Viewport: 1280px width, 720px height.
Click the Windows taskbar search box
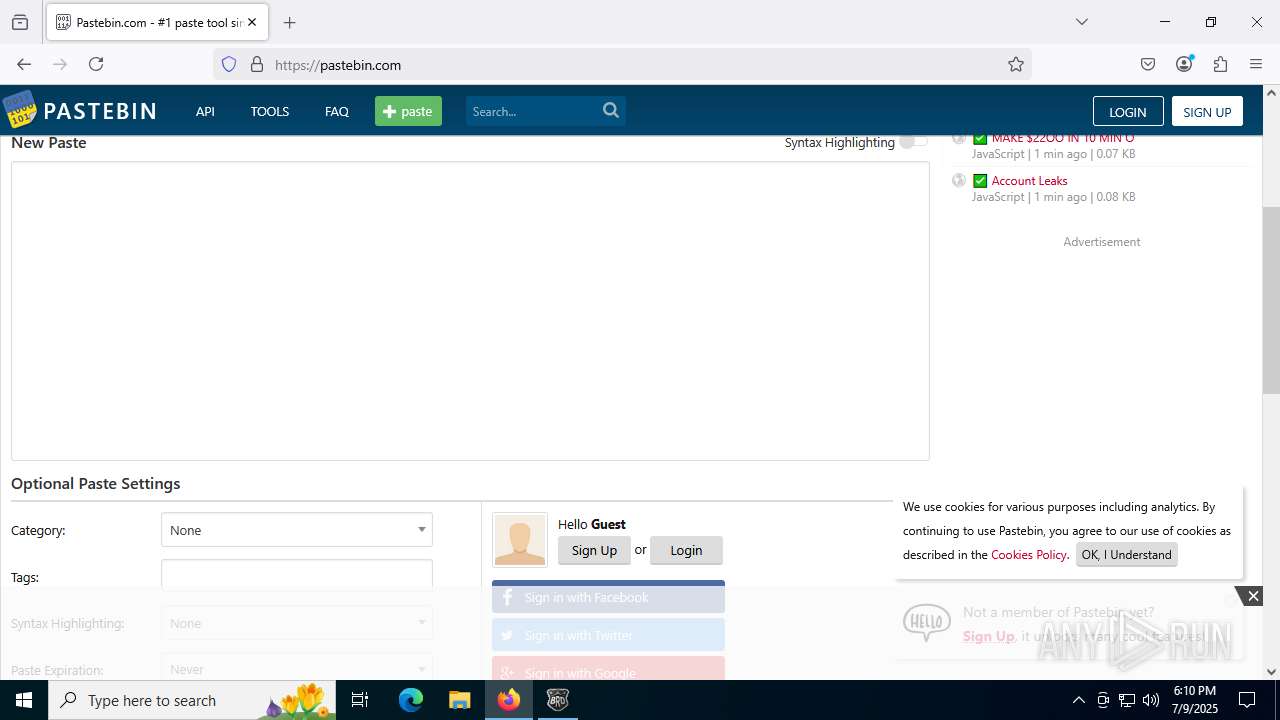coord(192,700)
